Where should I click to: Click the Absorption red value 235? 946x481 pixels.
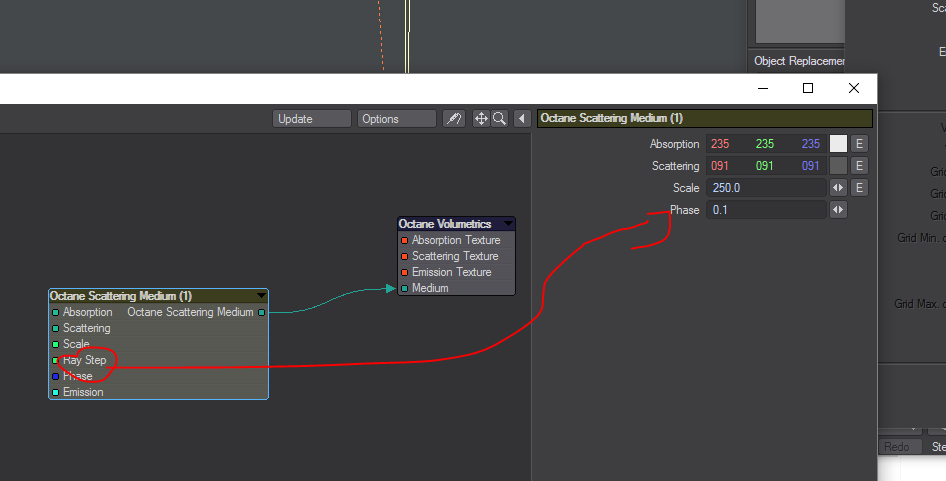click(x=720, y=144)
